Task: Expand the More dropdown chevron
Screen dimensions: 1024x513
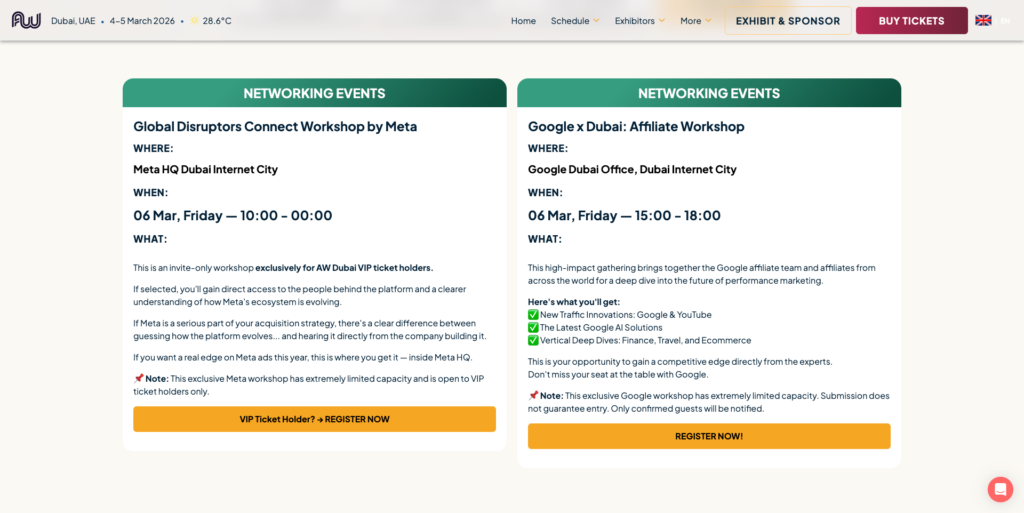Action: point(708,21)
